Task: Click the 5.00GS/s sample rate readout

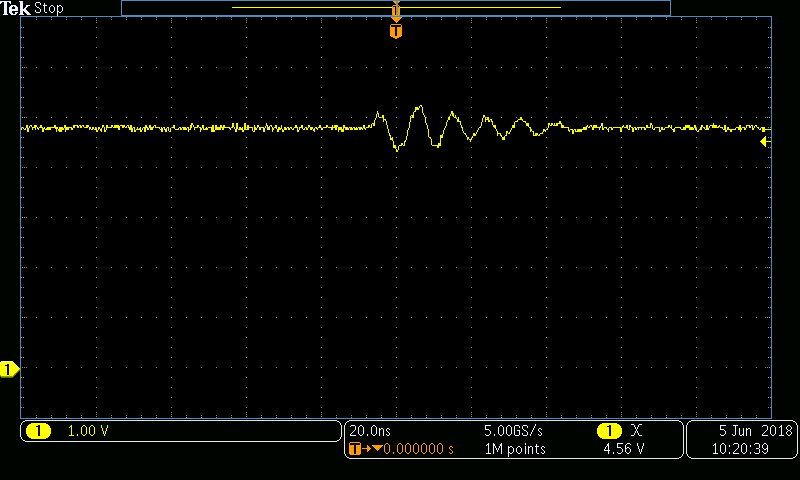Action: point(515,430)
